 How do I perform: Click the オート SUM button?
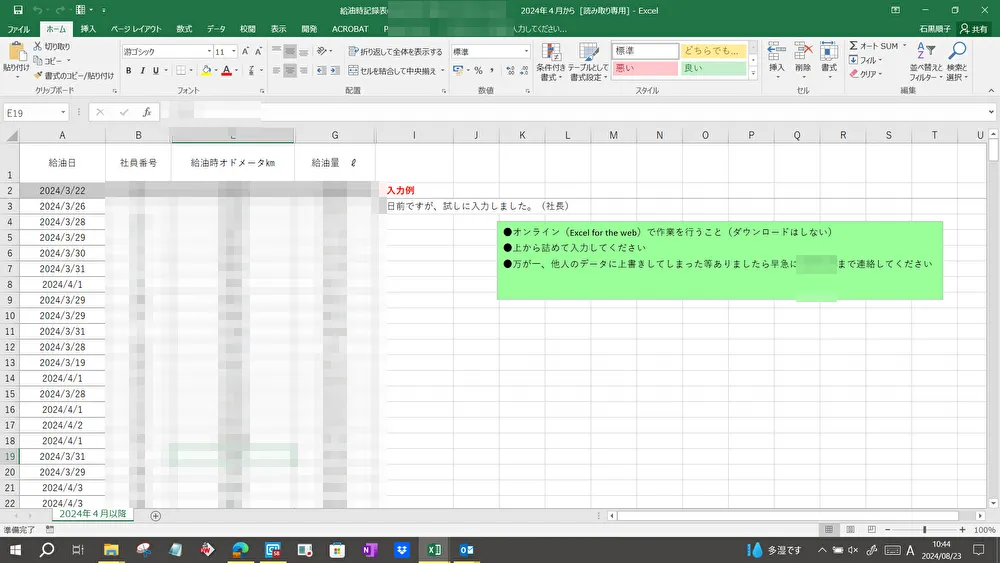874,46
